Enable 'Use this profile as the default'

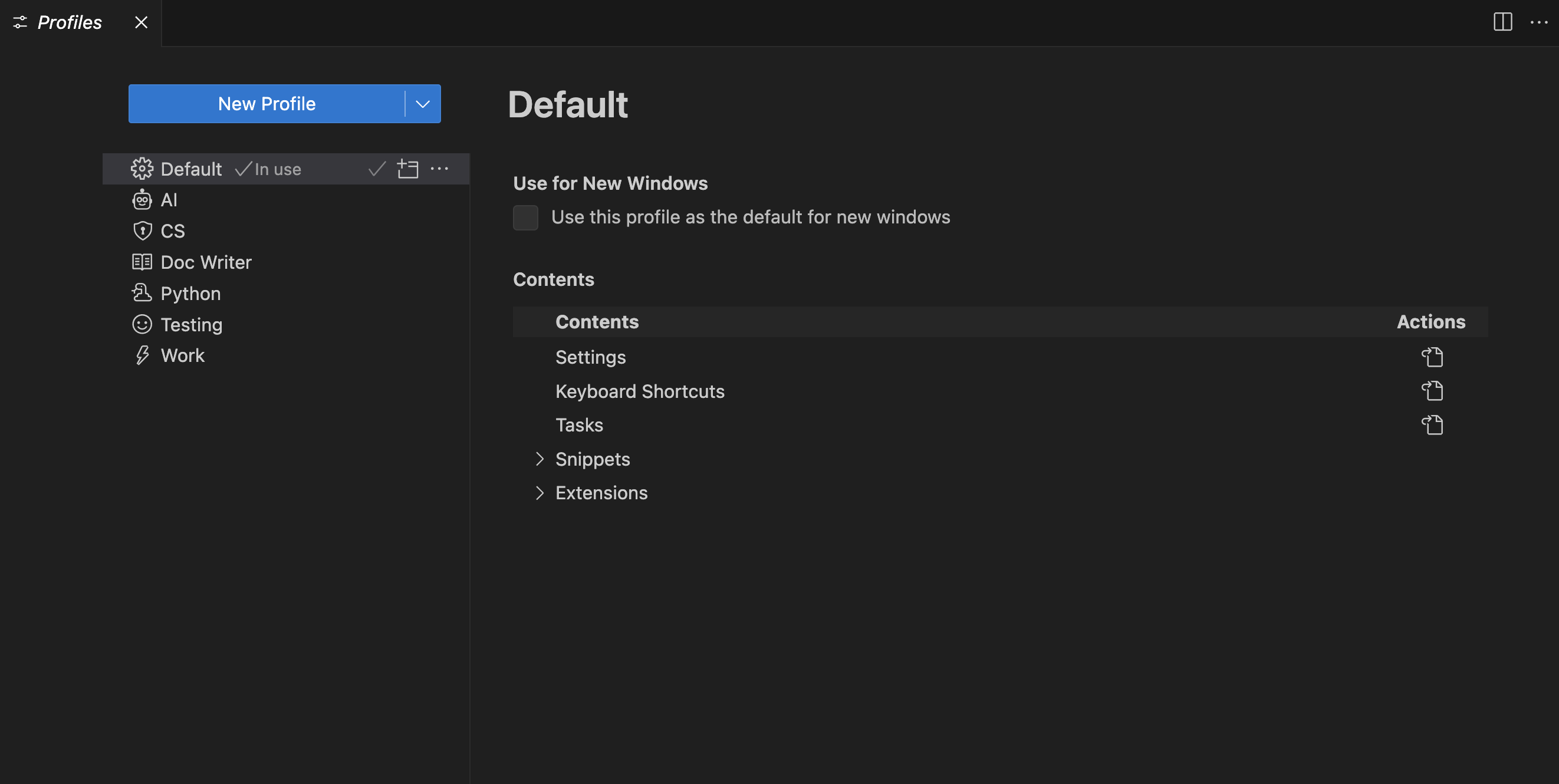point(525,217)
